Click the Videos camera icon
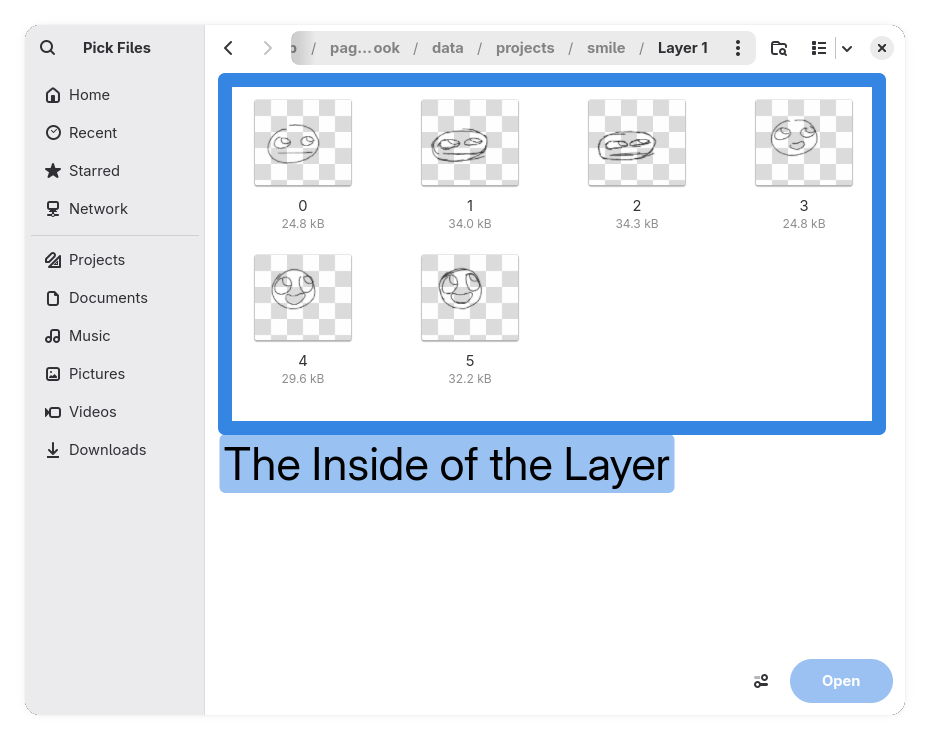Screen dimensions: 930x740 point(53,412)
